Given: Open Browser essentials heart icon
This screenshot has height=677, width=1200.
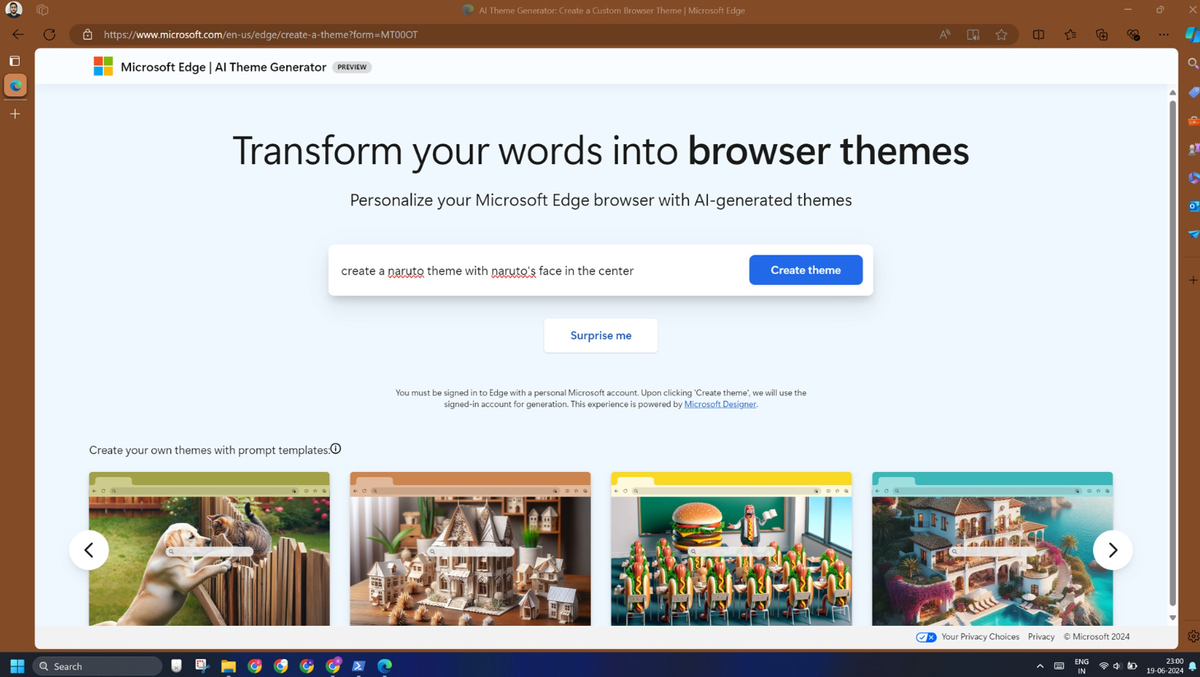Looking at the screenshot, I should (1133, 34).
